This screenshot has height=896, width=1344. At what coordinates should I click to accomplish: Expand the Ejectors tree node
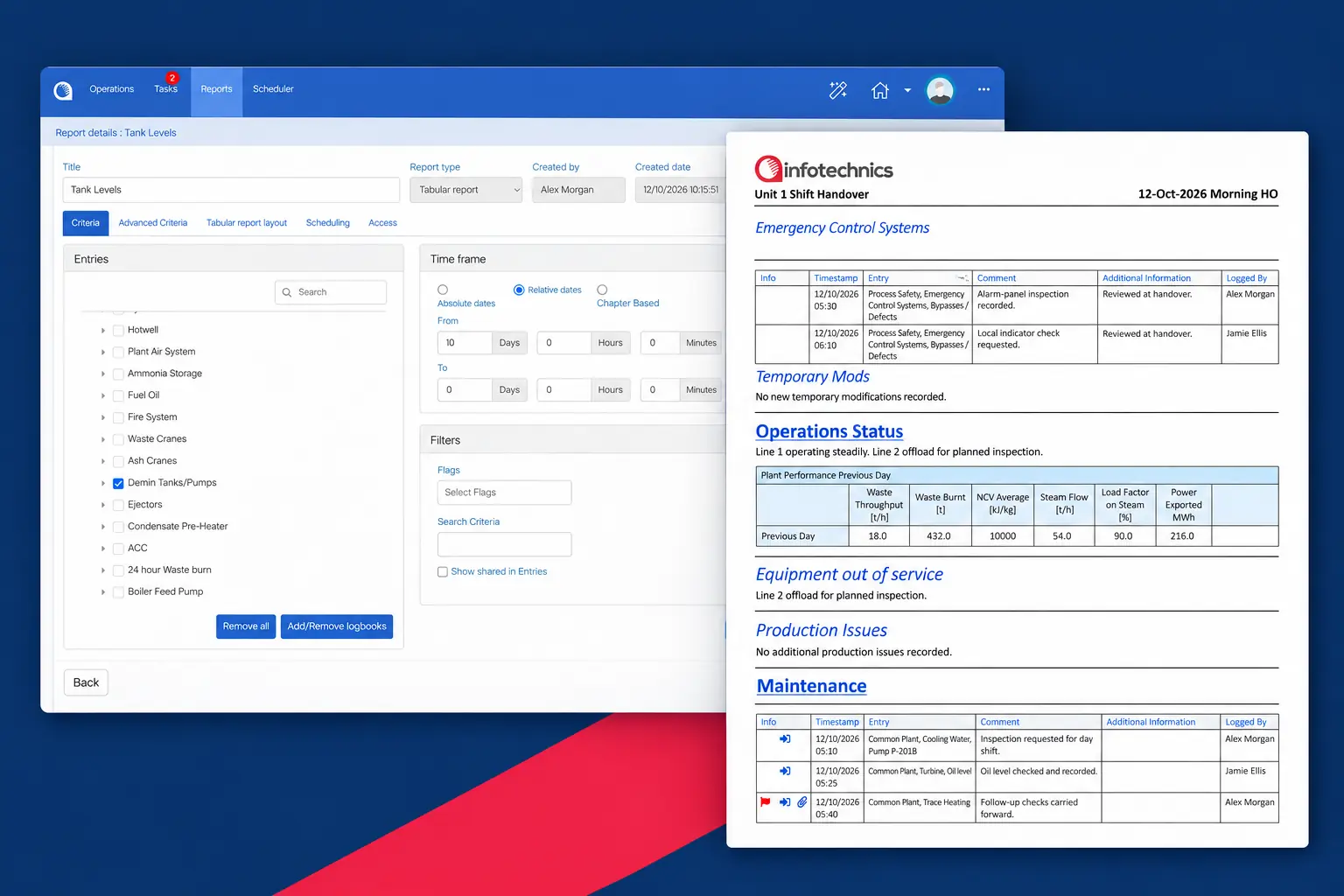point(103,506)
